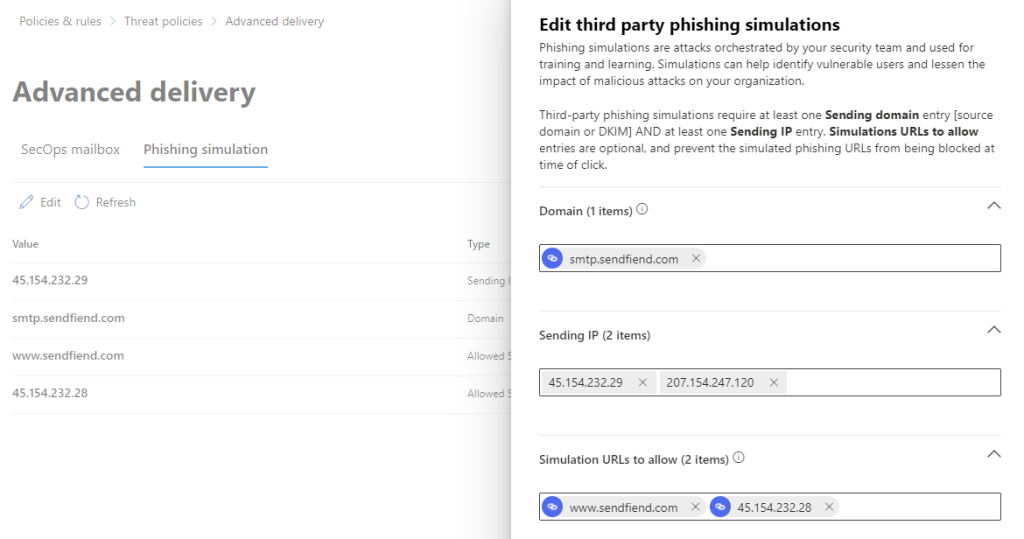Collapse Simulation URLs to allow section

tap(993, 454)
